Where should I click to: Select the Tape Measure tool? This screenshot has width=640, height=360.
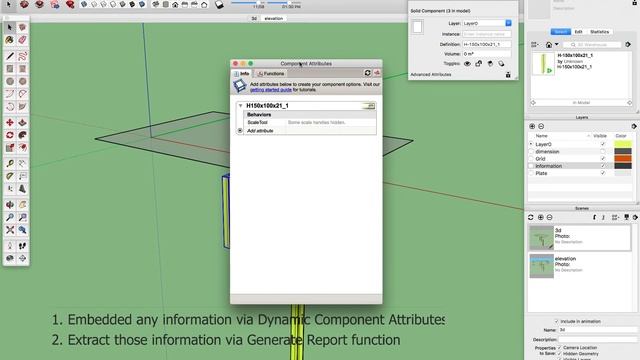click(x=10, y=164)
